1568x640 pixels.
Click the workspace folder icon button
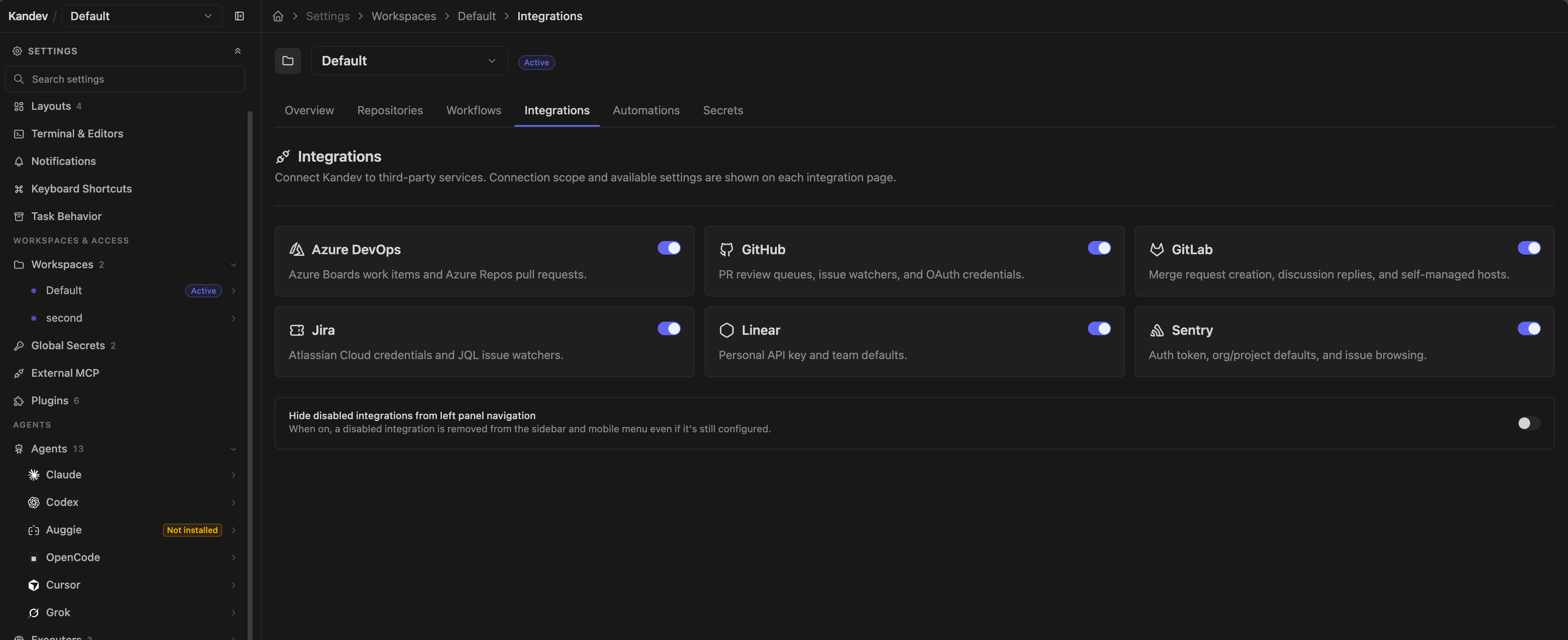[x=288, y=61]
